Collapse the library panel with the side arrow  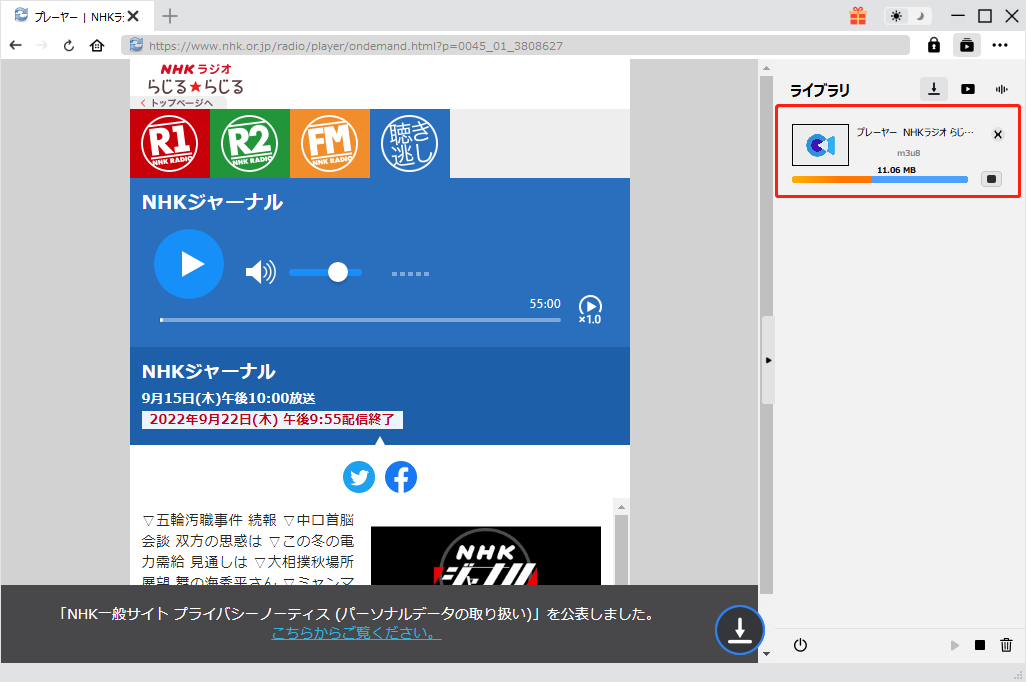768,360
